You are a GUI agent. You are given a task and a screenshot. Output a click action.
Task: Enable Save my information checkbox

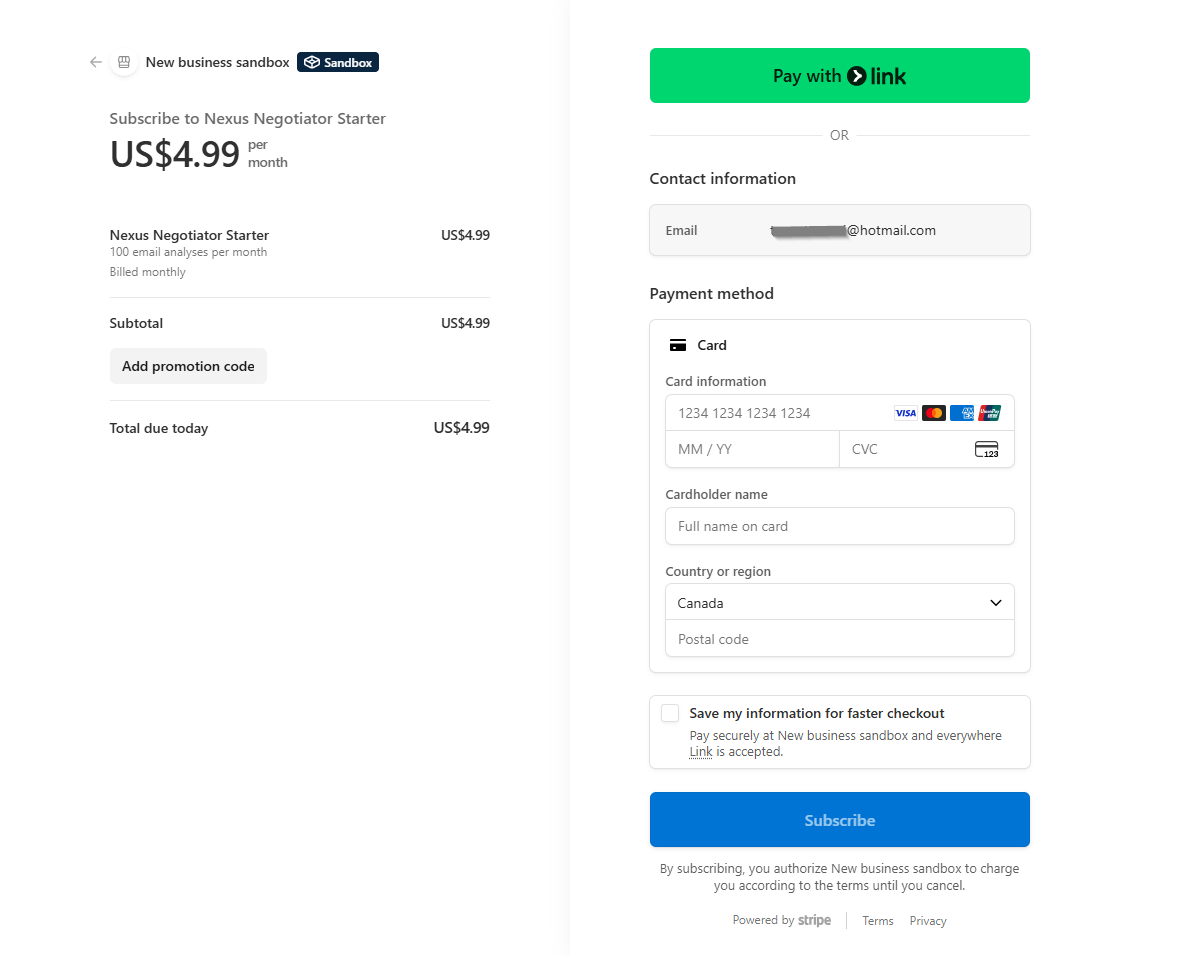pos(670,713)
